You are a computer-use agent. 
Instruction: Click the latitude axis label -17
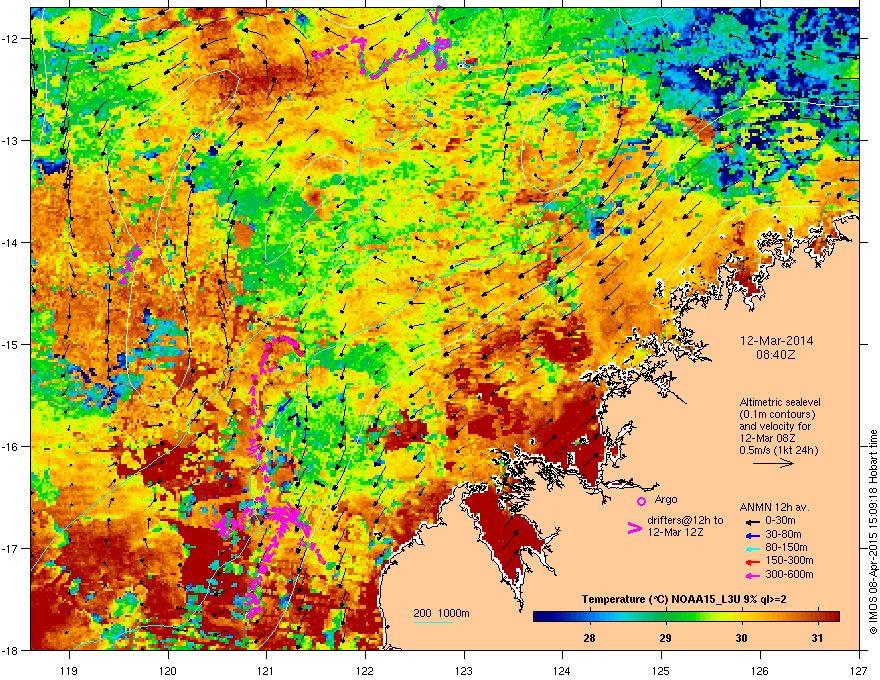pos(10,548)
